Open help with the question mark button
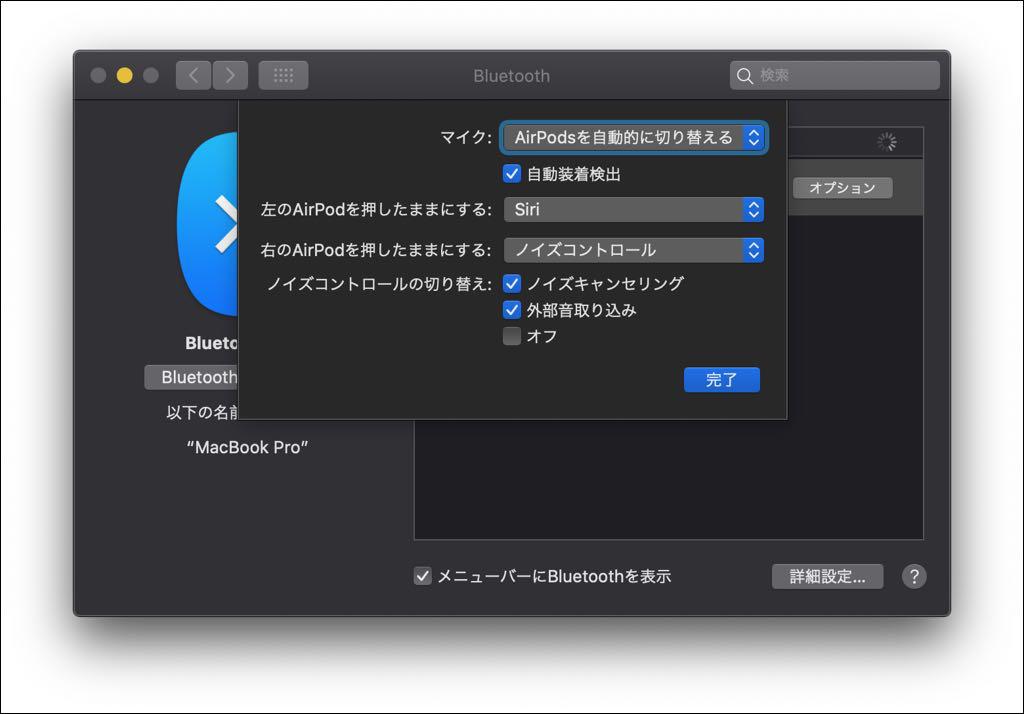 [x=914, y=576]
